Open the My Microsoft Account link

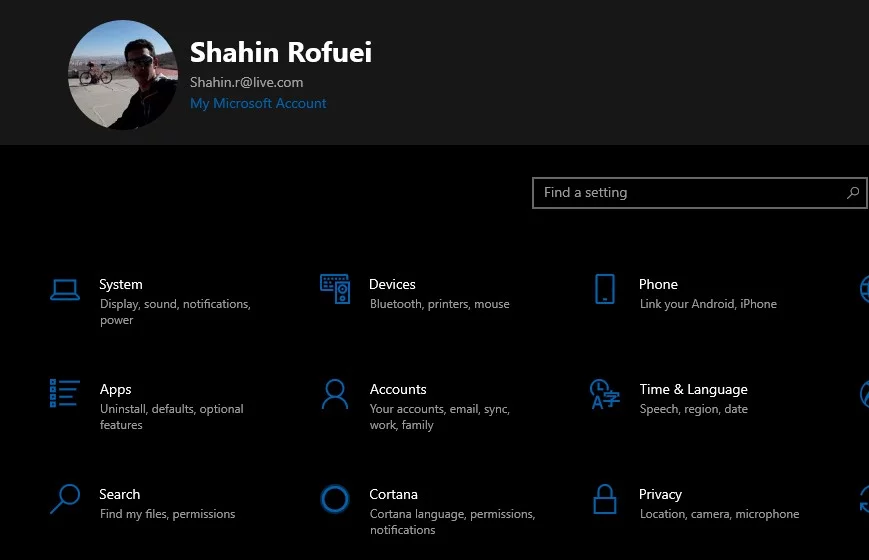258,104
